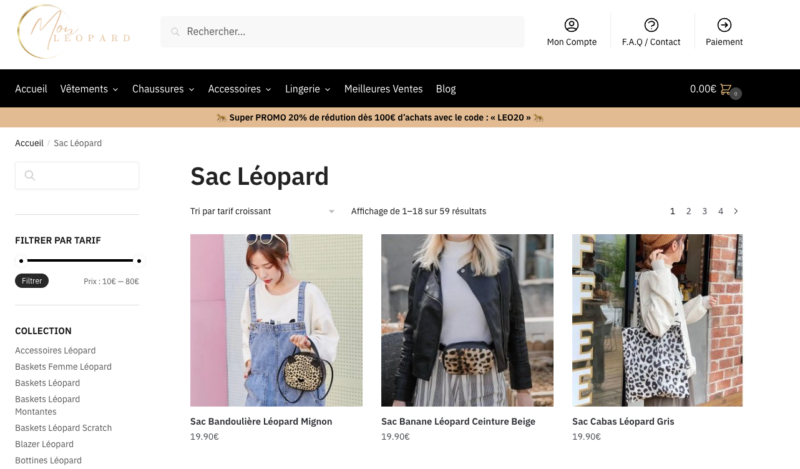Expand the Chaussures dropdown menu

(163, 89)
